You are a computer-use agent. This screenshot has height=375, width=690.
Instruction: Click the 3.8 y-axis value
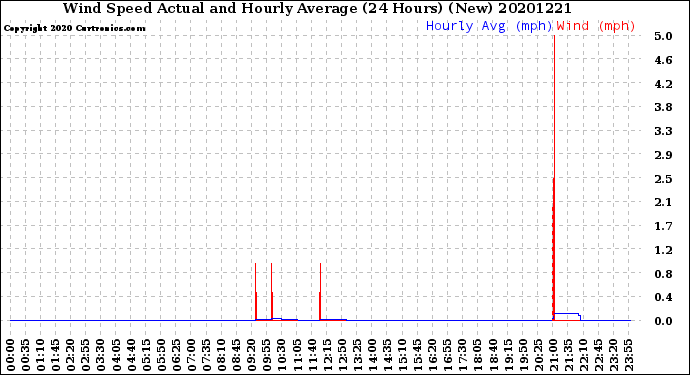pyautogui.click(x=663, y=107)
